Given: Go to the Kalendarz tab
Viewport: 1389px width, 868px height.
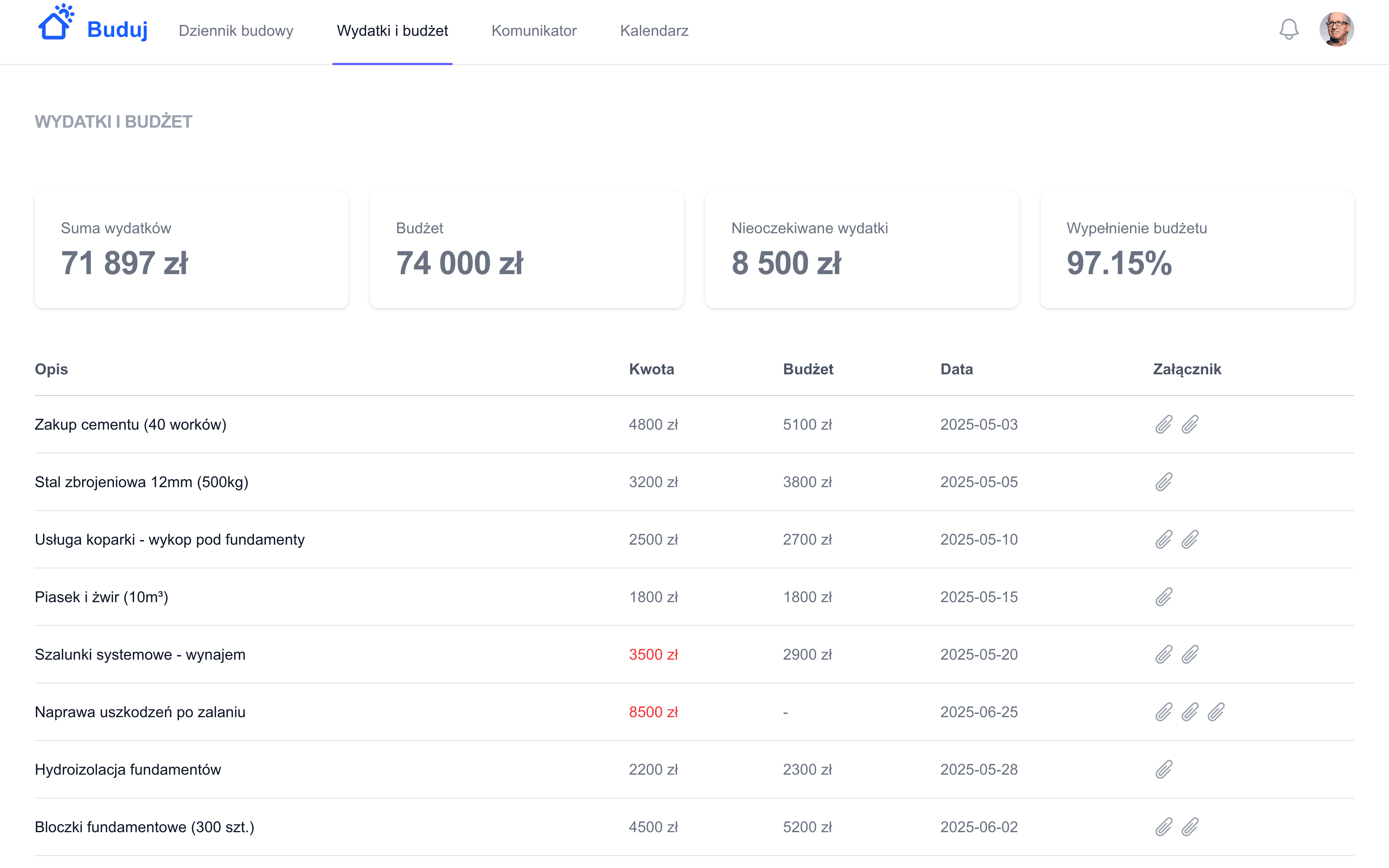Looking at the screenshot, I should pos(654,30).
